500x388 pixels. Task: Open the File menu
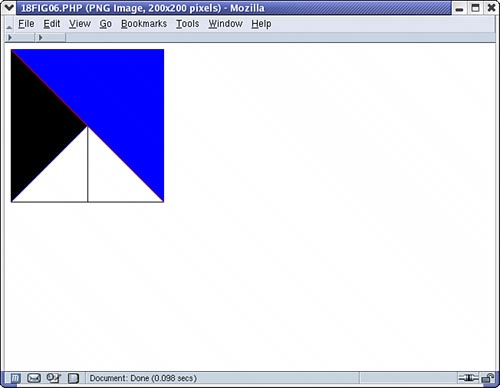click(26, 24)
